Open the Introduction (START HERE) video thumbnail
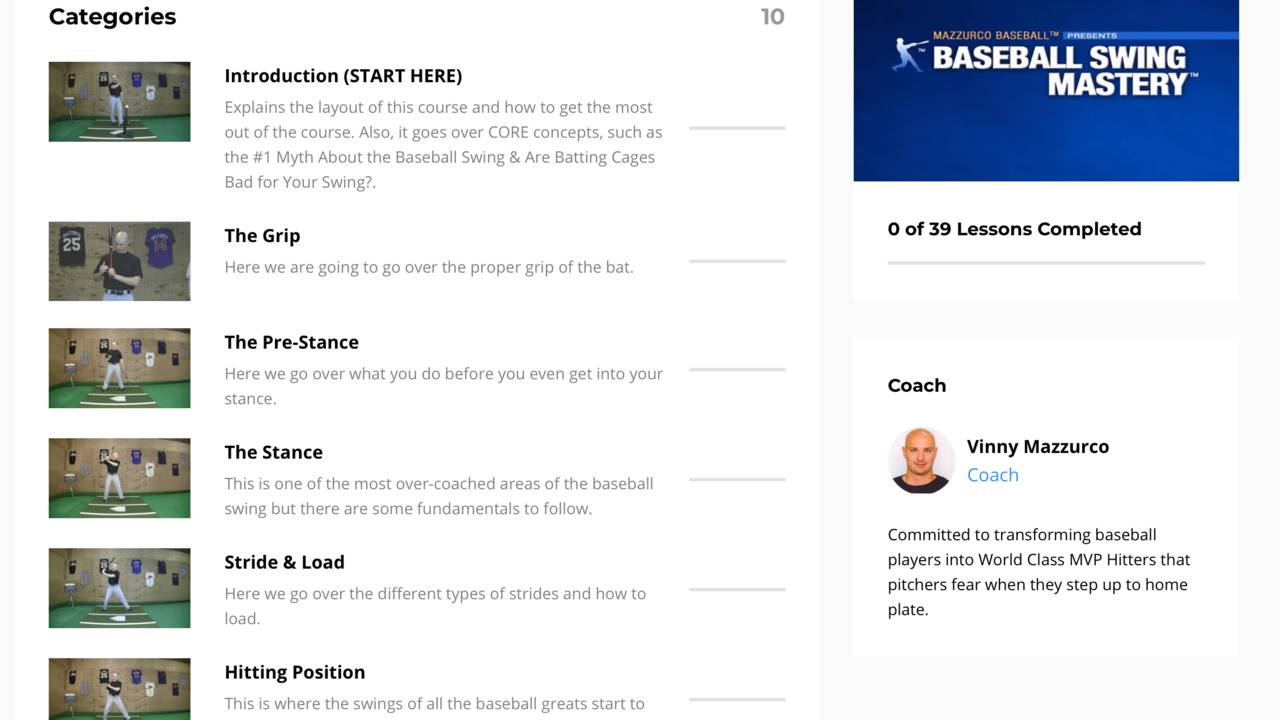This screenshot has height=720, width=1280. (x=119, y=102)
